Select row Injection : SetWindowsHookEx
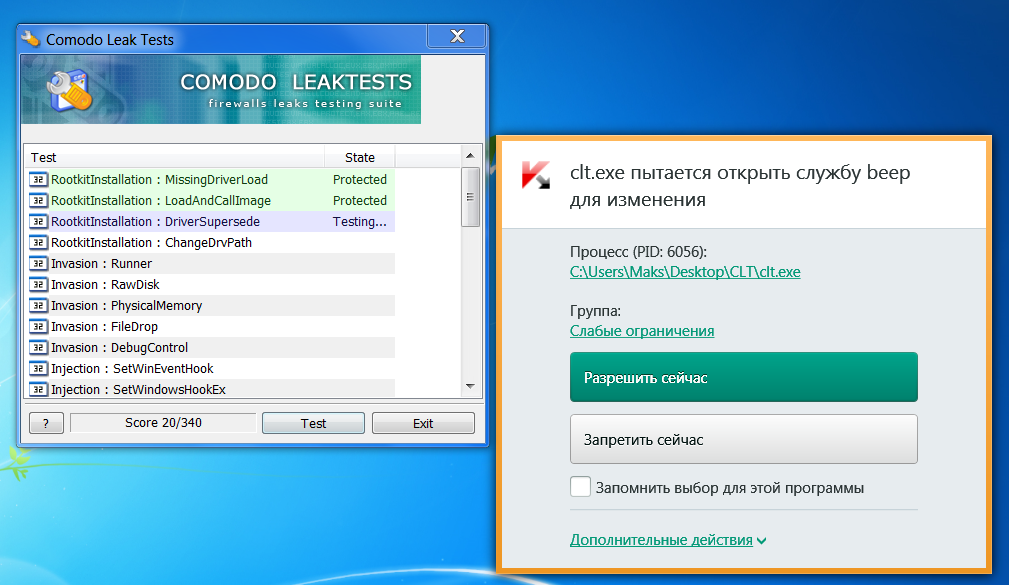Screen dimensions: 1009x585 [x=210, y=389]
